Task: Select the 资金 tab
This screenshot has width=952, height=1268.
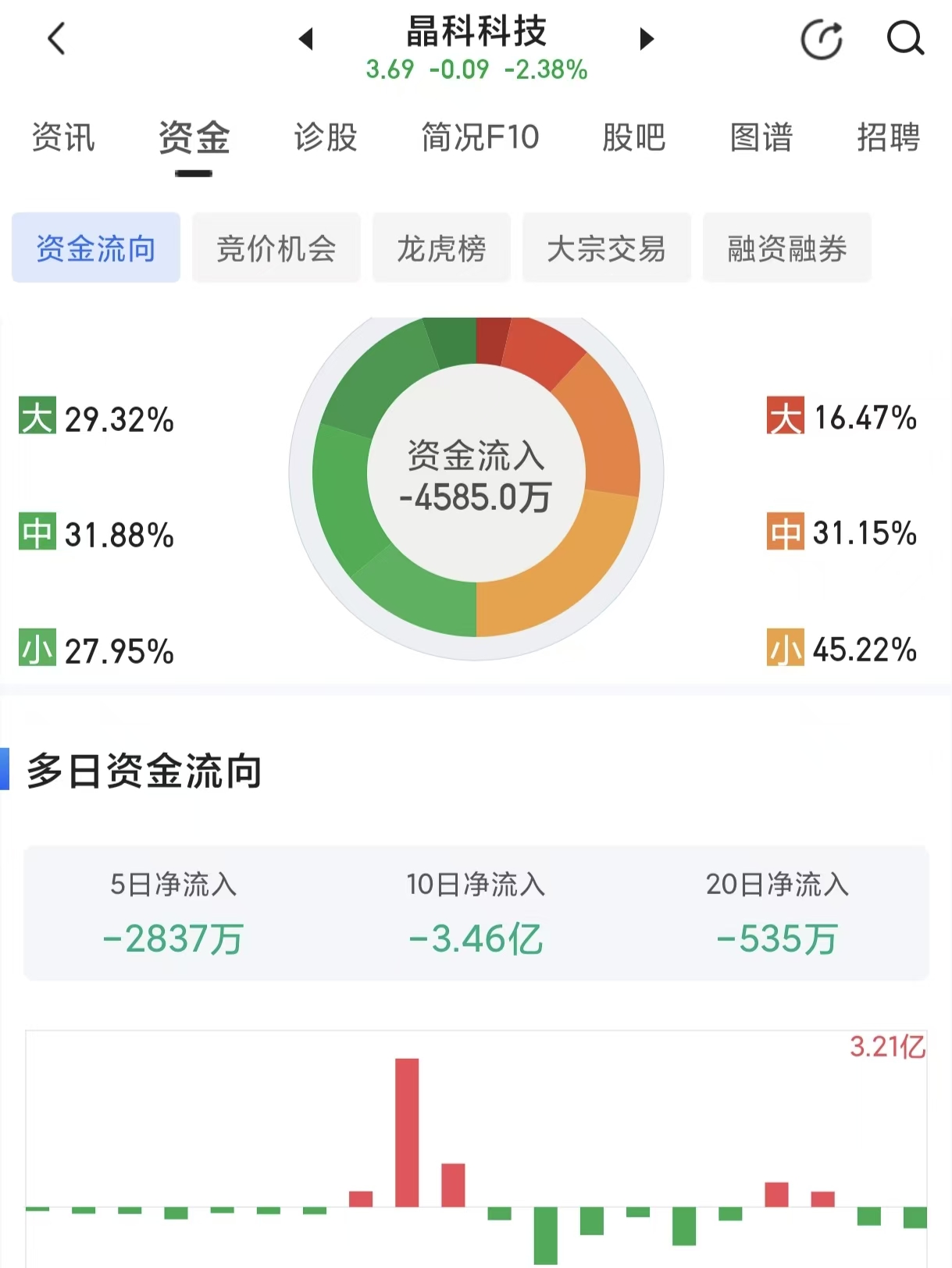Action: click(194, 137)
